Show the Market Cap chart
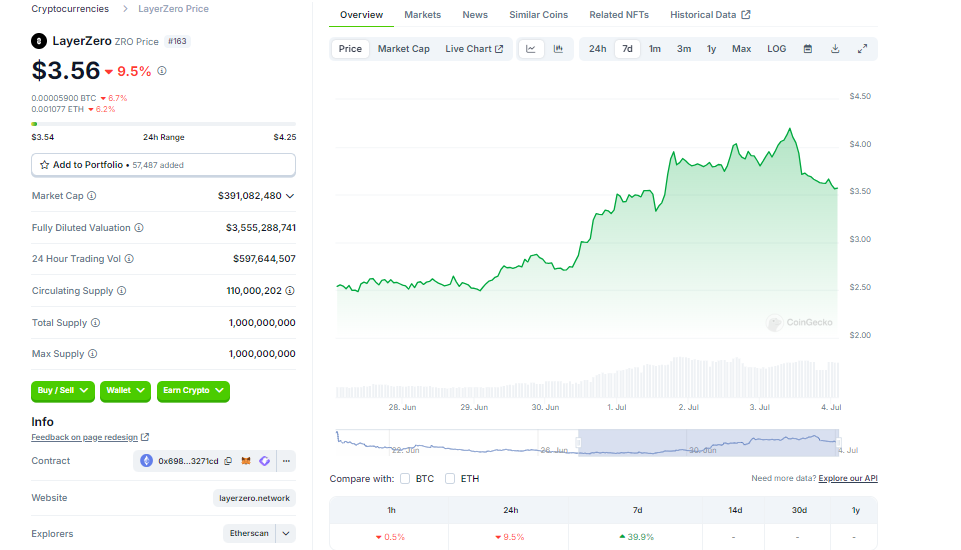Image resolution: width=961 pixels, height=550 pixels. click(x=404, y=49)
